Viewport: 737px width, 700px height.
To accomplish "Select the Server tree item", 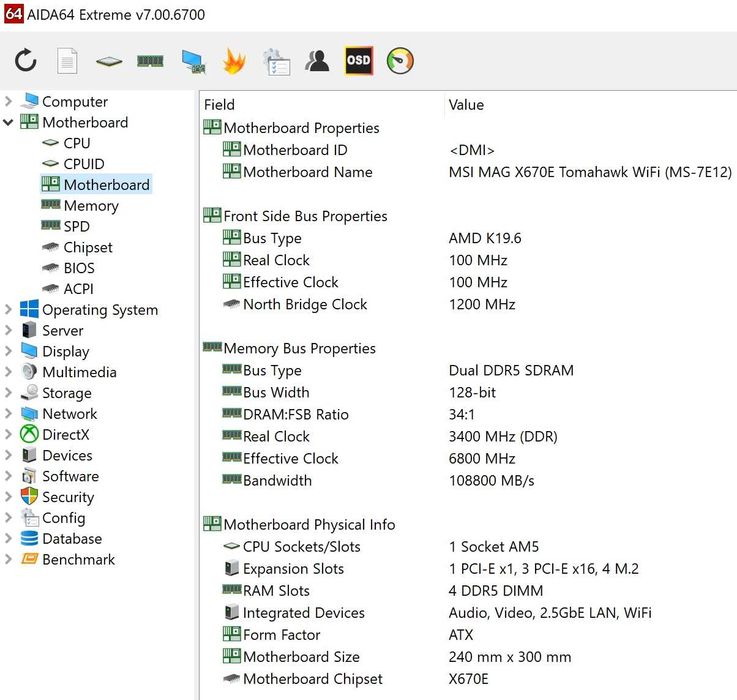I will (x=52, y=330).
